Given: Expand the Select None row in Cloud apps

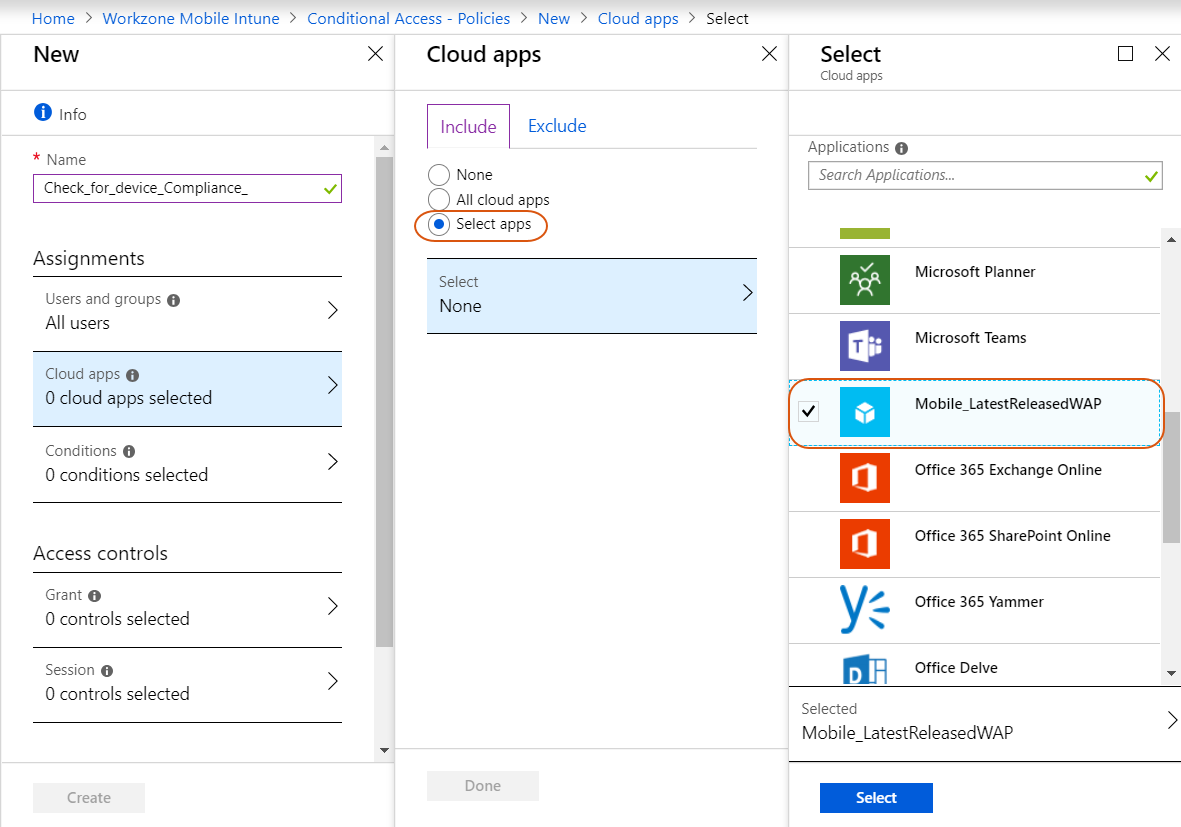Looking at the screenshot, I should pyautogui.click(x=592, y=296).
